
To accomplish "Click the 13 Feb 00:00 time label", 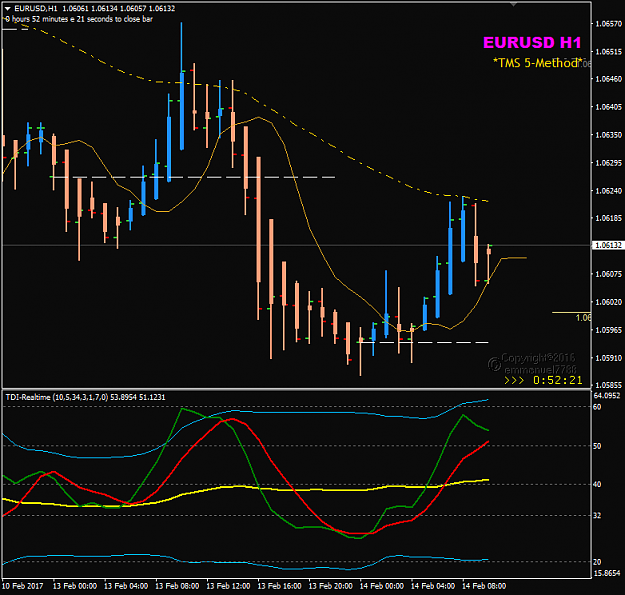I will click(x=75, y=586).
